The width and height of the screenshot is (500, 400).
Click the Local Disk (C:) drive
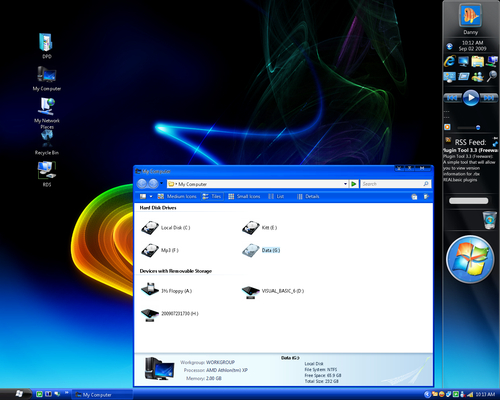166,228
